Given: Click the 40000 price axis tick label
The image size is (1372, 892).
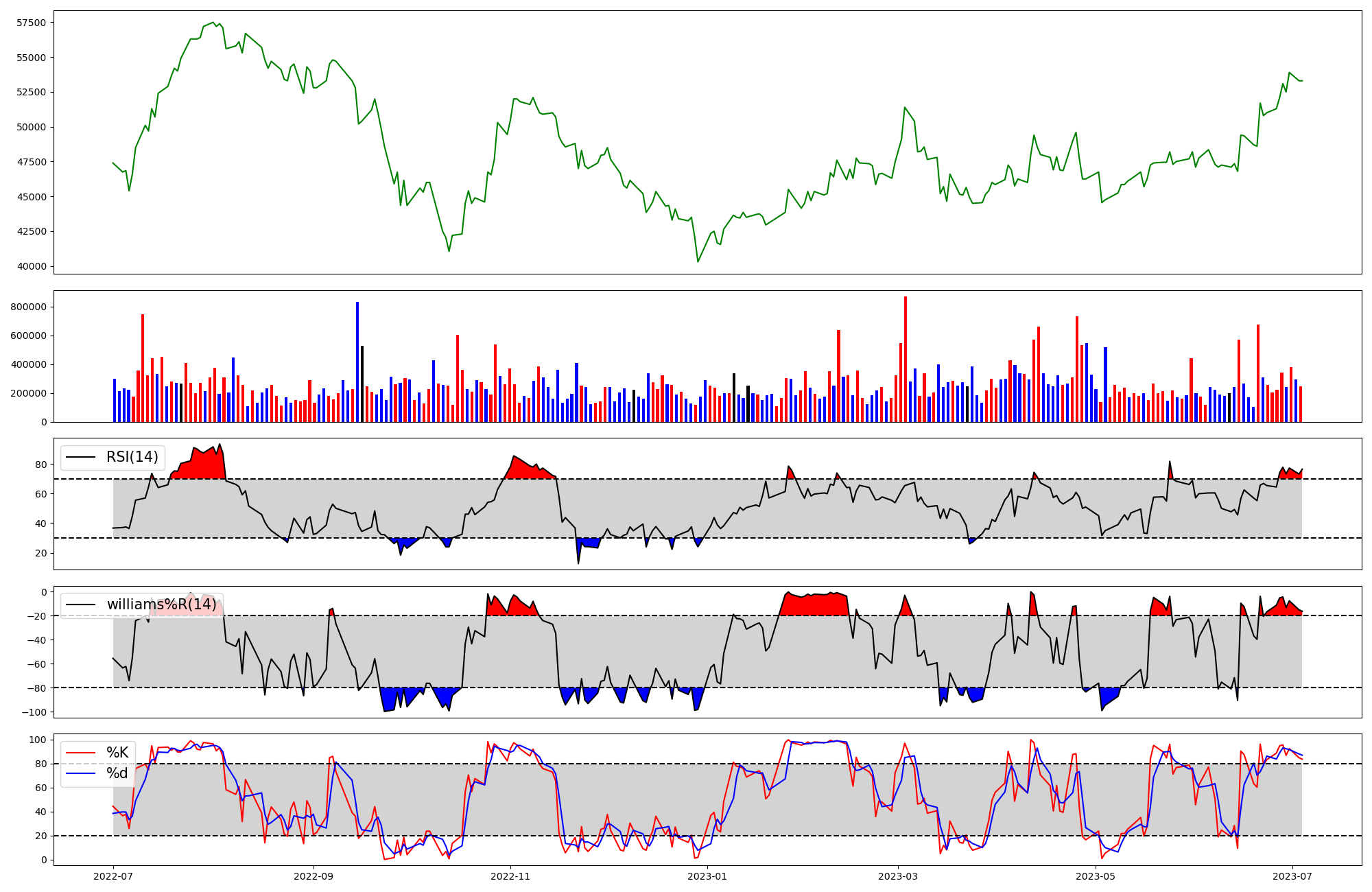Looking at the screenshot, I should coord(32,266).
